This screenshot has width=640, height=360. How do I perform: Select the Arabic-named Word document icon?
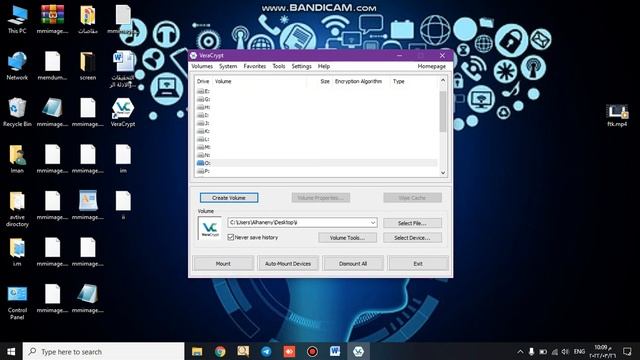(123, 69)
